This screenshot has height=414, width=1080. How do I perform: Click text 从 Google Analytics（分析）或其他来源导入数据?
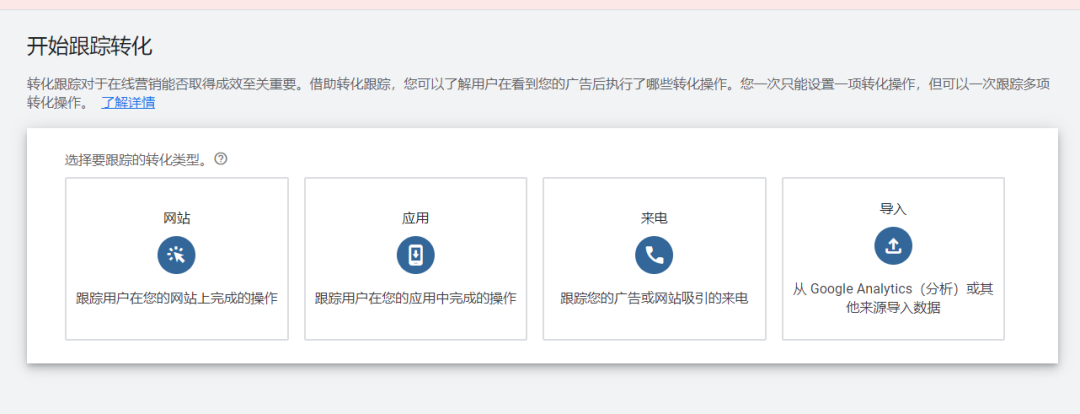click(893, 298)
